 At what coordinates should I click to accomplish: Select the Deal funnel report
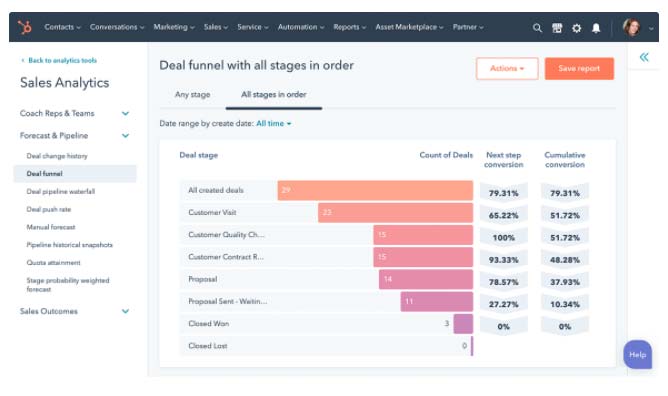pyautogui.click(x=75, y=174)
